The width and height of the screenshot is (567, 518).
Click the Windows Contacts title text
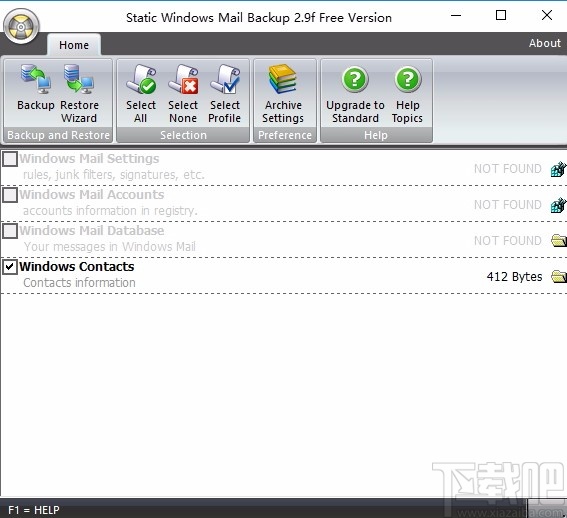(x=77, y=267)
